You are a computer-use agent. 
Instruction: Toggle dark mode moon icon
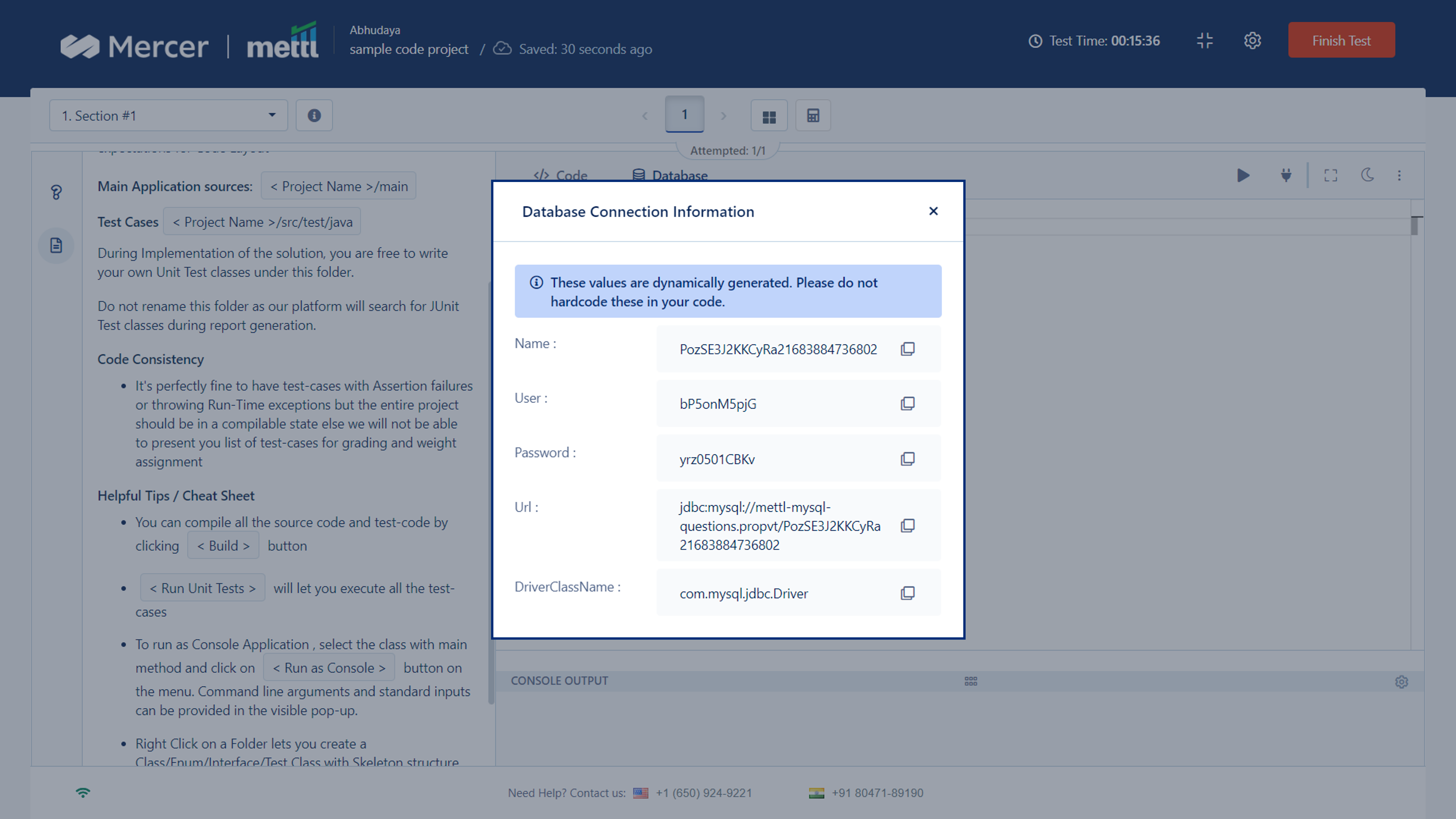[x=1367, y=175]
